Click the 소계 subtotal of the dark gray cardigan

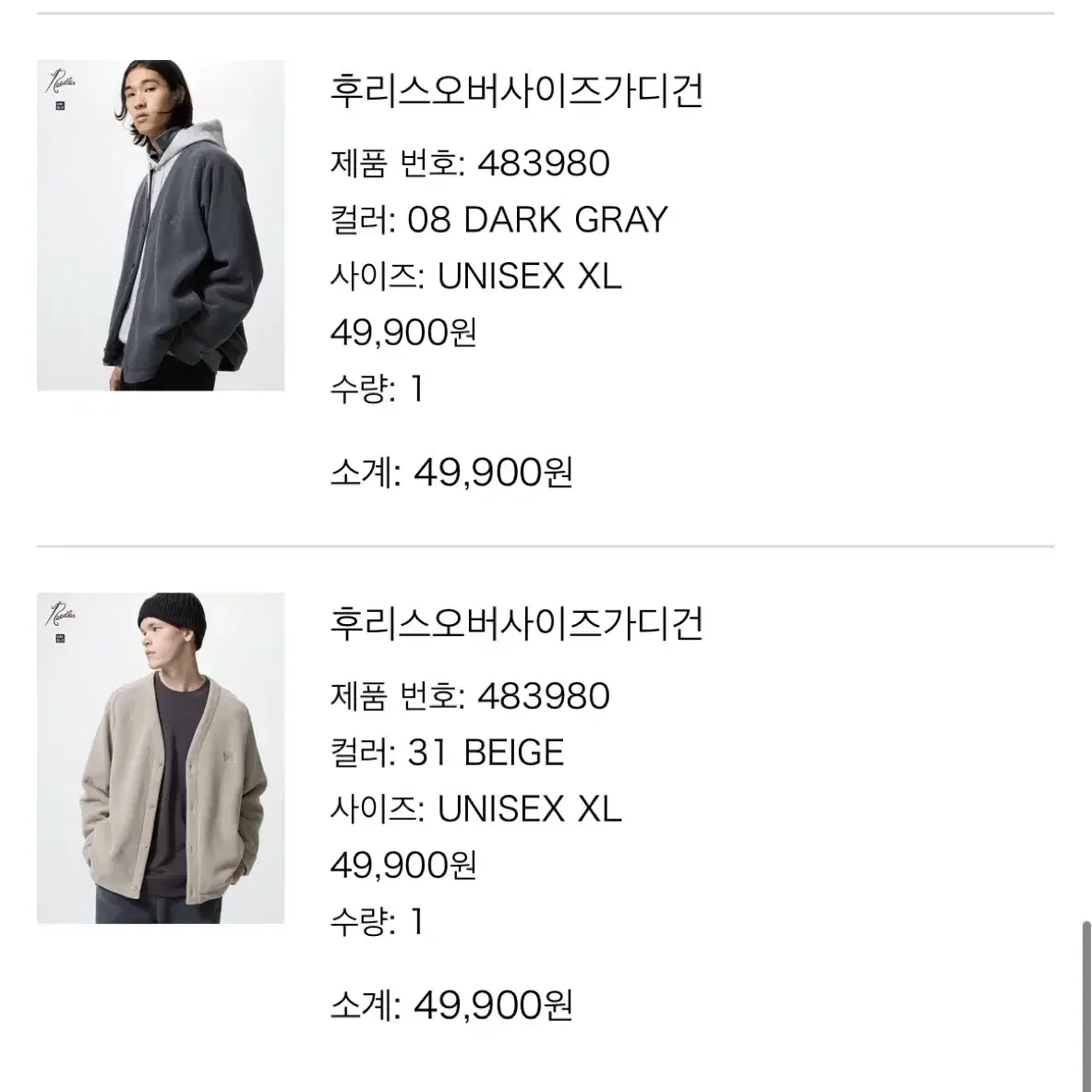(x=451, y=473)
